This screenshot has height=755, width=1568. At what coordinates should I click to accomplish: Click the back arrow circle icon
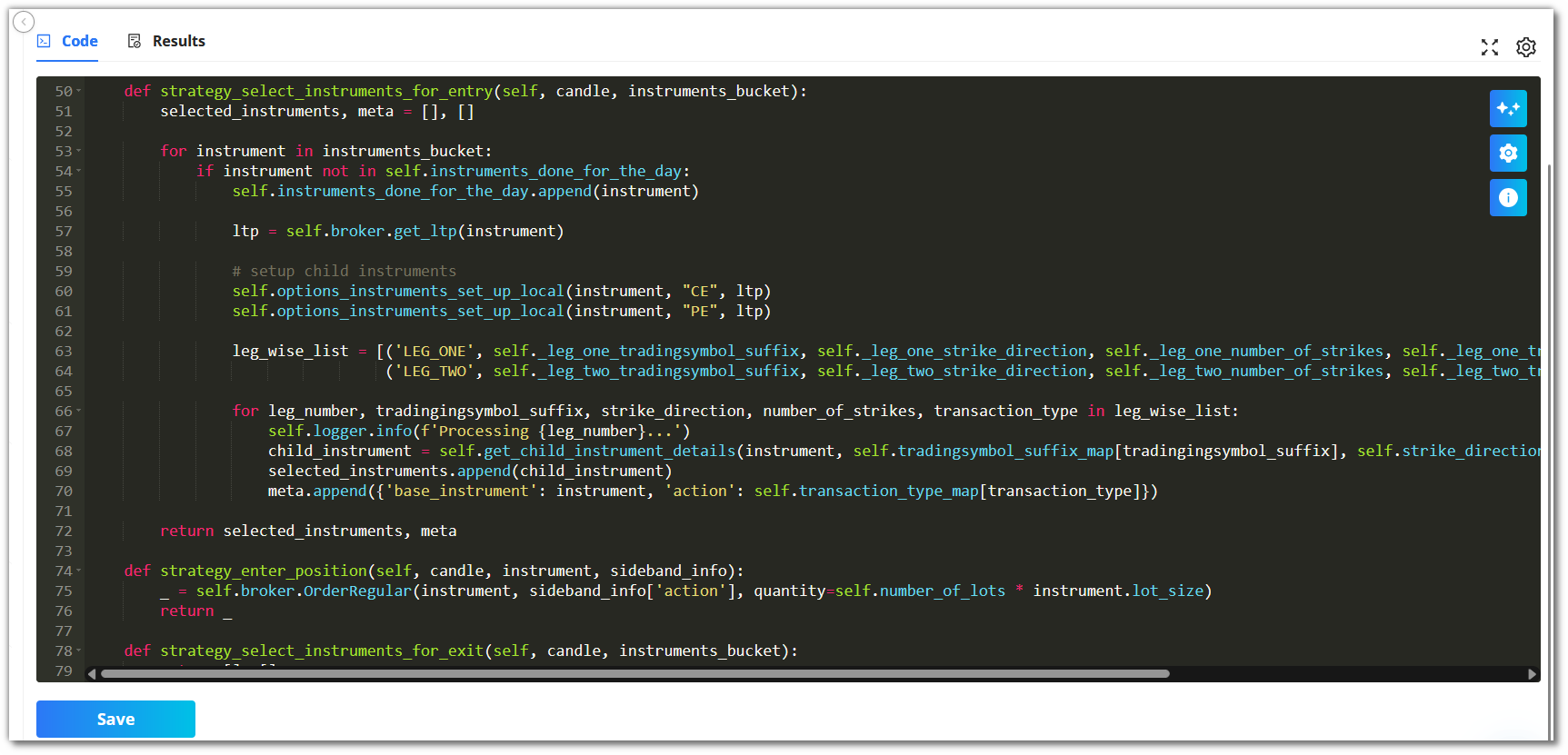click(x=24, y=21)
